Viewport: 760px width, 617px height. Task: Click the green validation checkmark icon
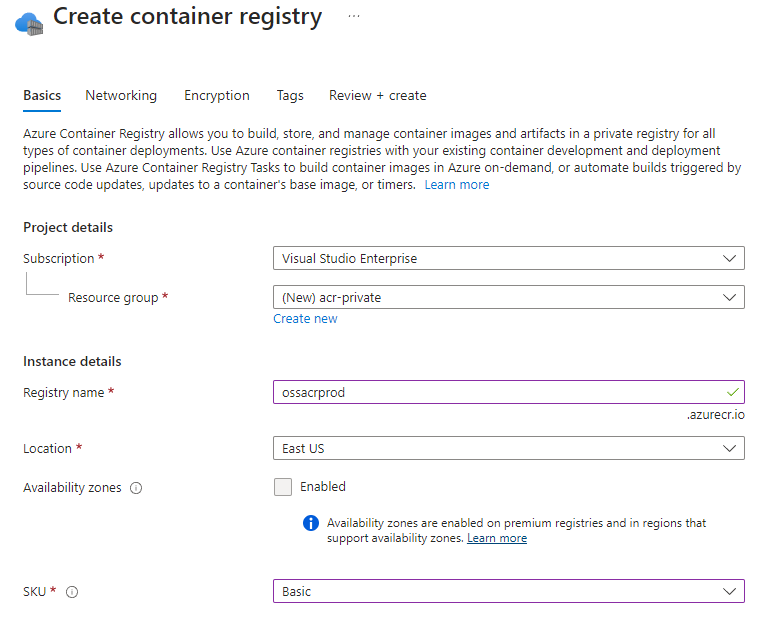(x=732, y=392)
